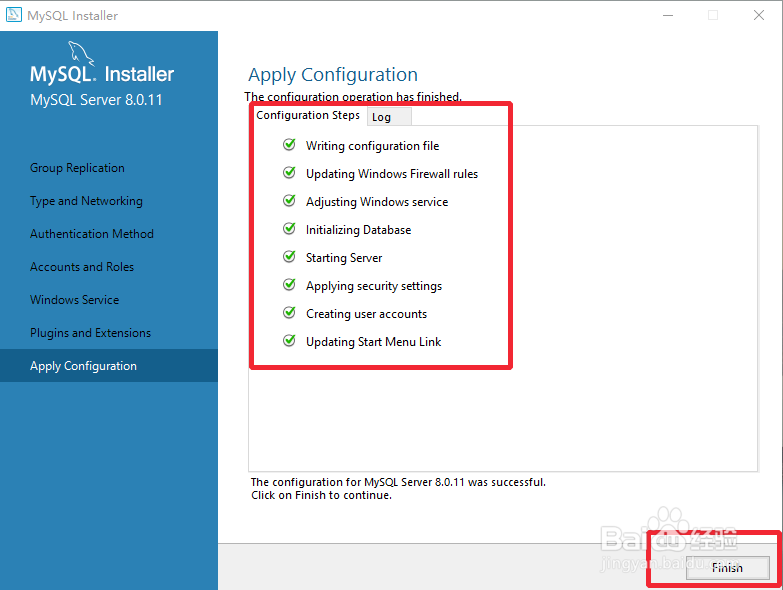
Task: Click checkmark icon beside Updating Start Menu Link
Action: click(289, 340)
